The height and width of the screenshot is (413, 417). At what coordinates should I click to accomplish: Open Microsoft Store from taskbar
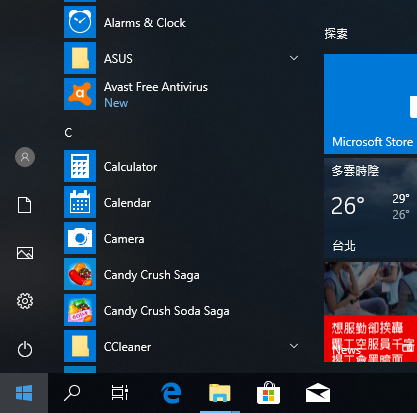coord(268,393)
